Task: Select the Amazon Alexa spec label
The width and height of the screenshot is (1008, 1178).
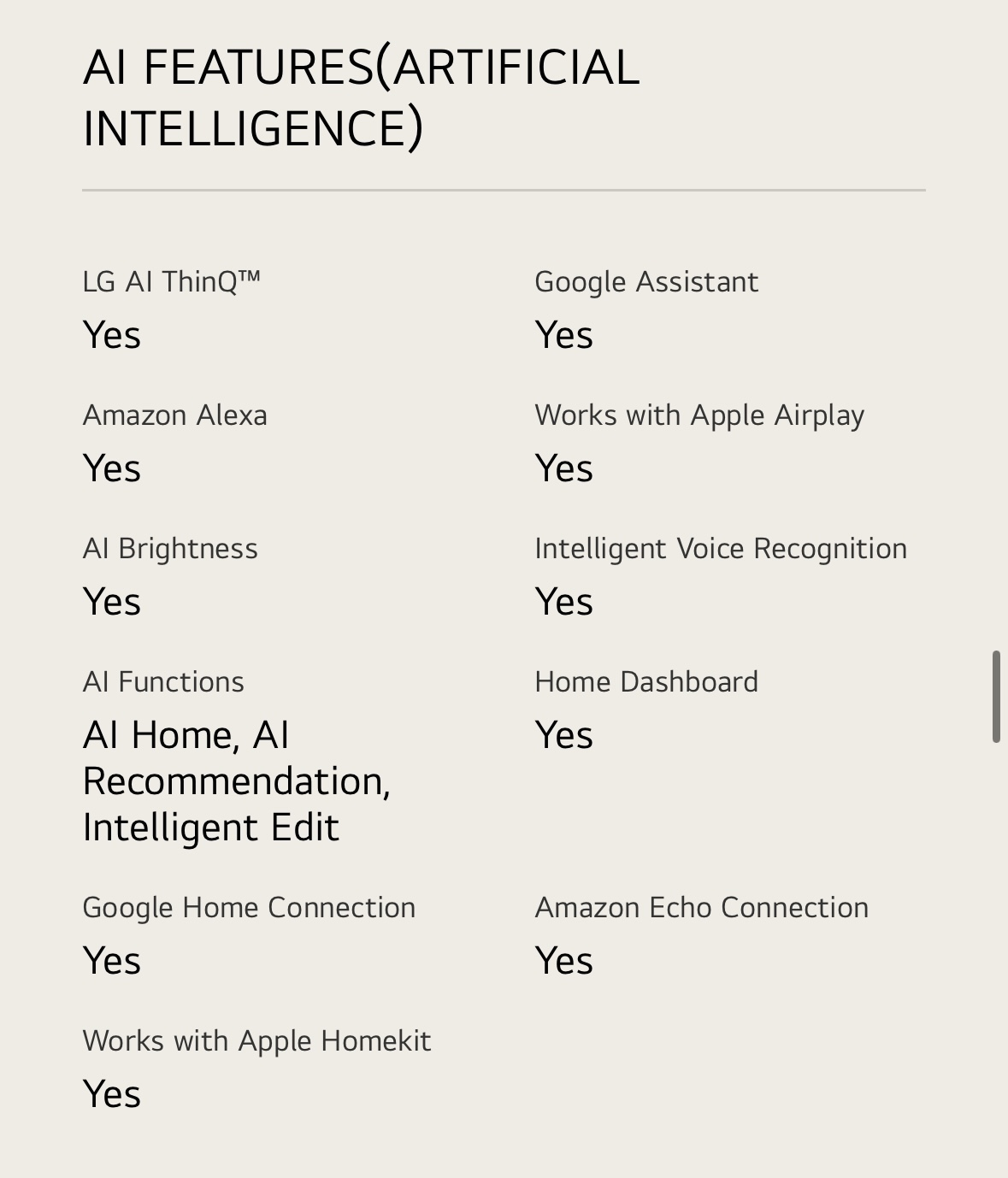Action: [x=175, y=415]
